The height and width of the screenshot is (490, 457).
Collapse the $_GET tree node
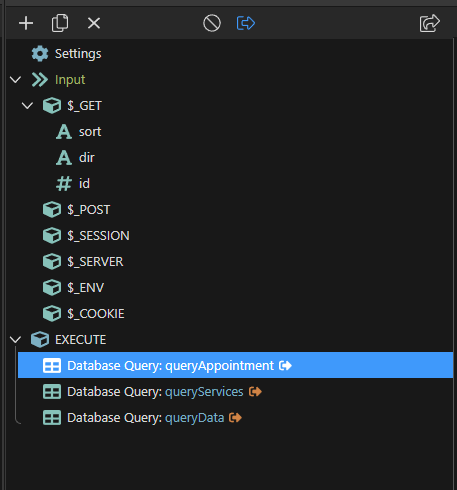click(x=27, y=106)
